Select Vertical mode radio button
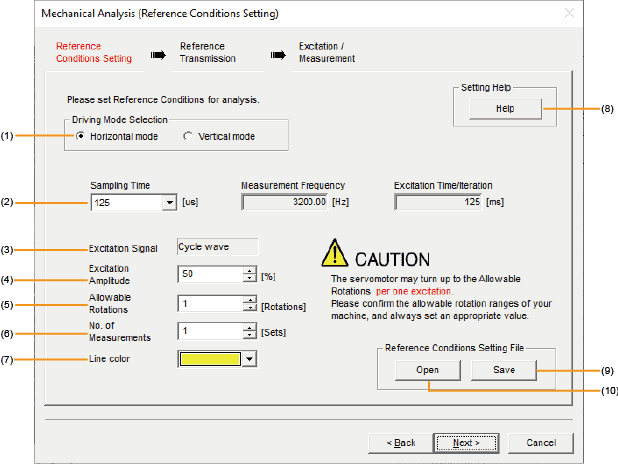The width and height of the screenshot is (618, 467). 188,136
